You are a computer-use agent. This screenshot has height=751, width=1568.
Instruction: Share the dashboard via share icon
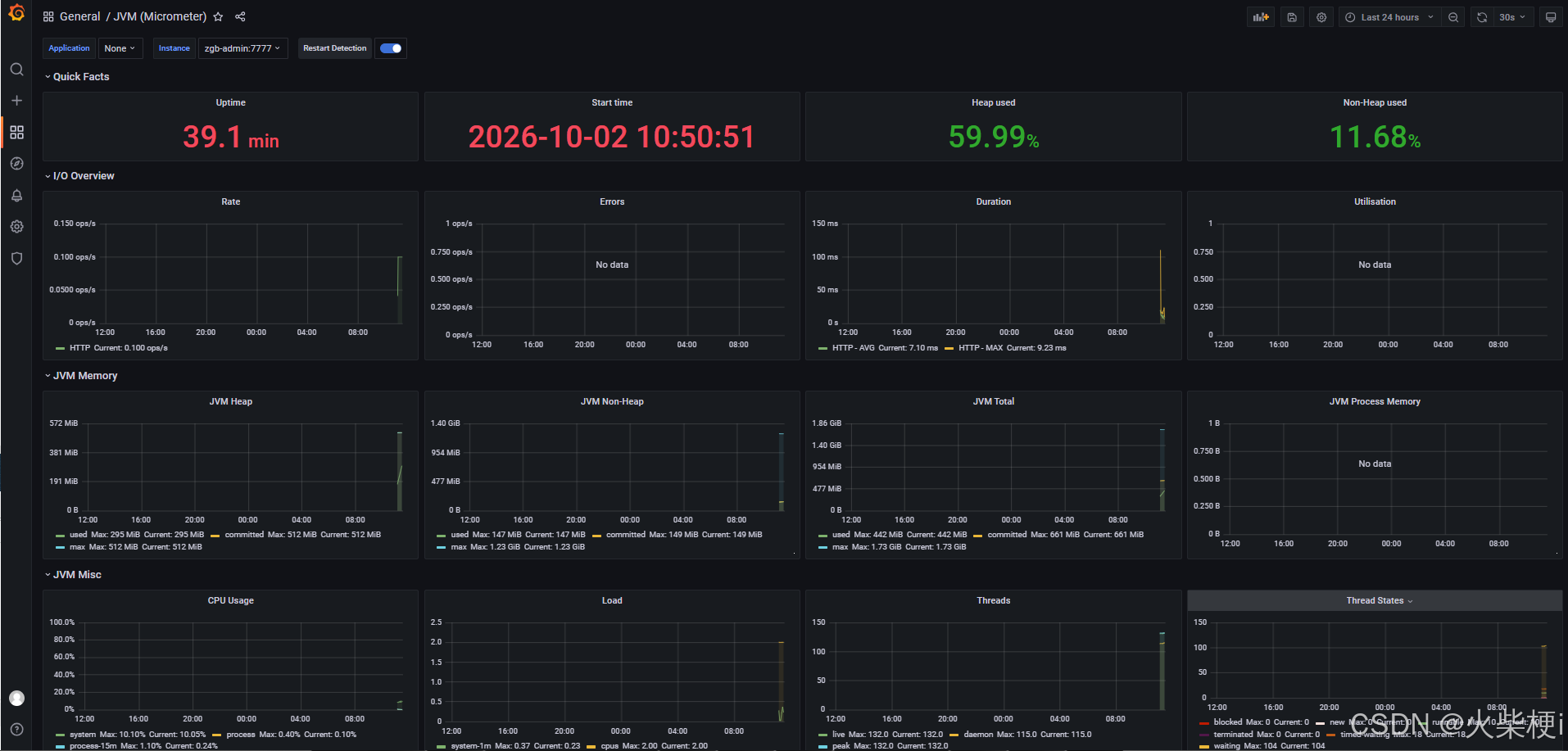240,16
